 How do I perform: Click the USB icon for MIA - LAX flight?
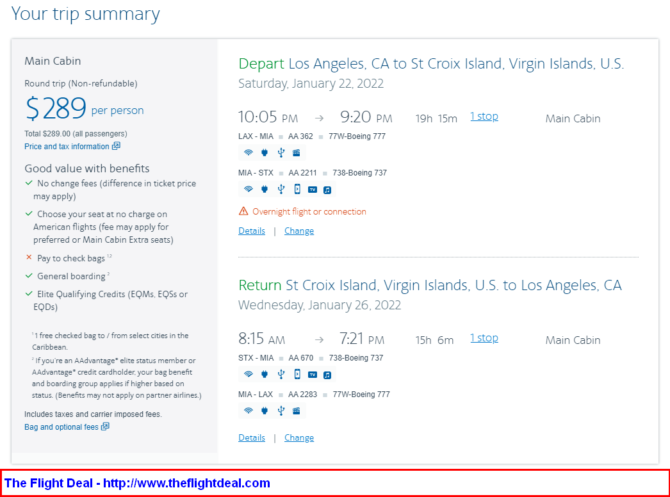(x=281, y=411)
